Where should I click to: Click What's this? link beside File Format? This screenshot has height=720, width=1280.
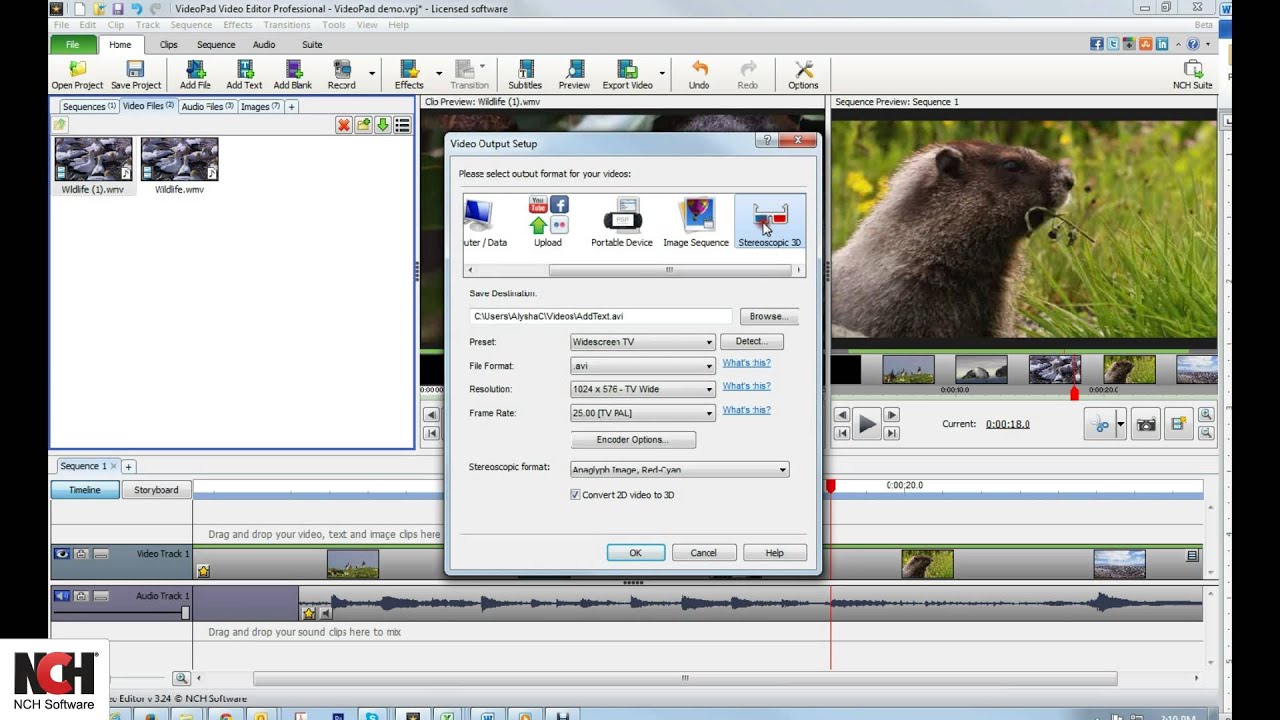747,363
